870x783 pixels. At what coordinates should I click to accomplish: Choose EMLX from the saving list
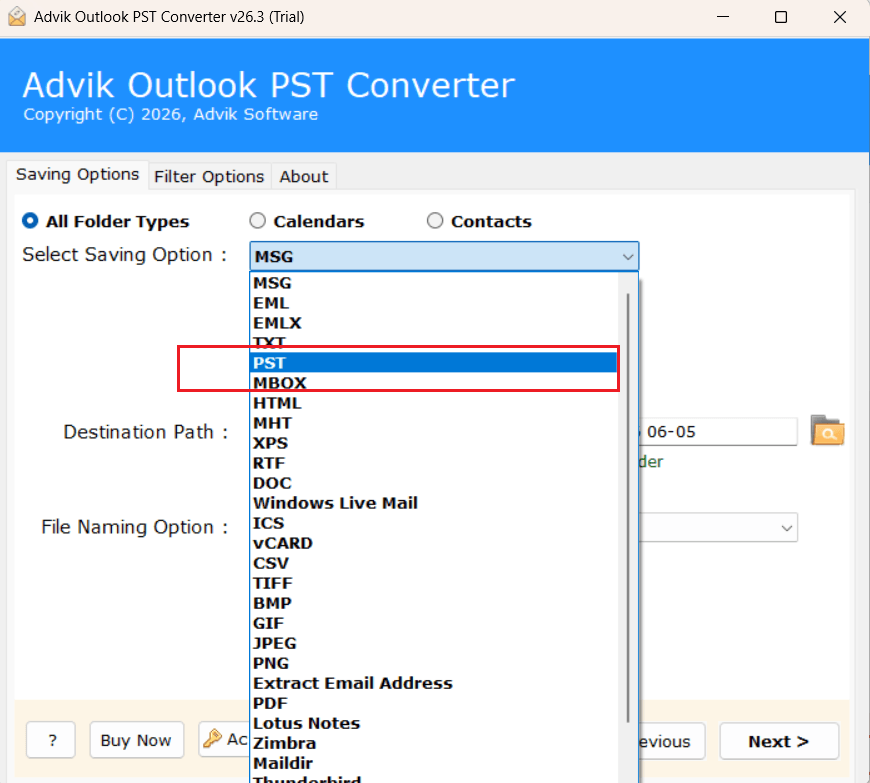434,323
